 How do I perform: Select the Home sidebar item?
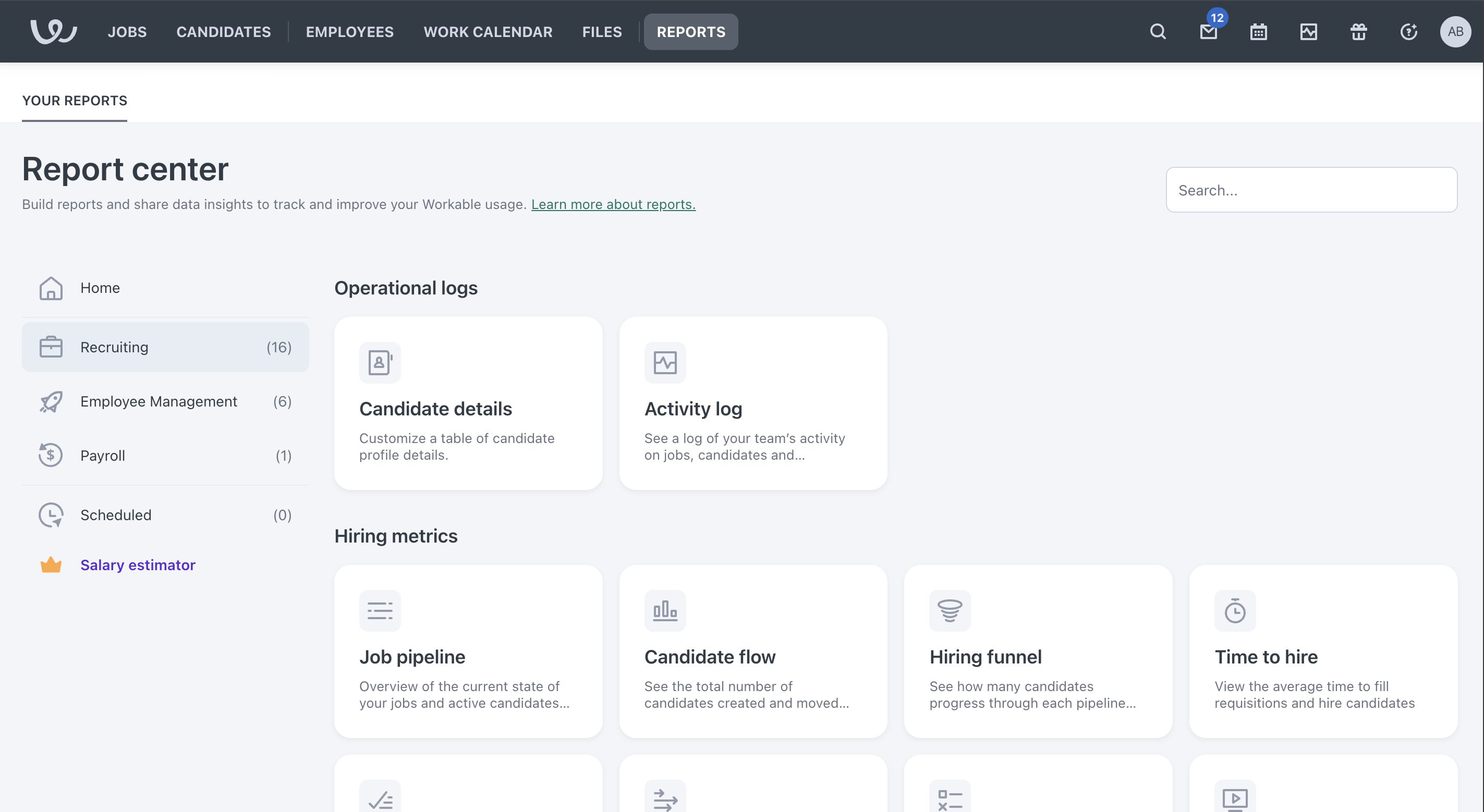pos(100,288)
